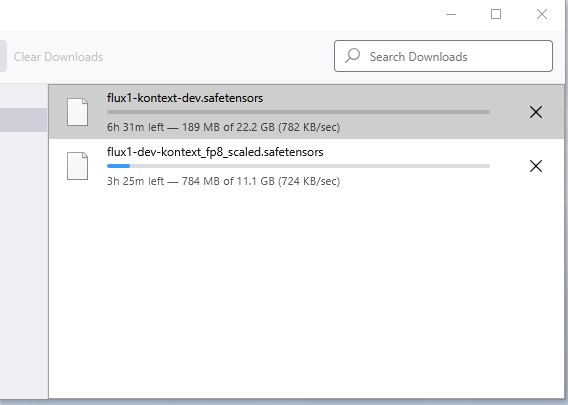Select the flux1-kontext-dev.safetensors filename
The width and height of the screenshot is (568, 405).
coord(185,98)
